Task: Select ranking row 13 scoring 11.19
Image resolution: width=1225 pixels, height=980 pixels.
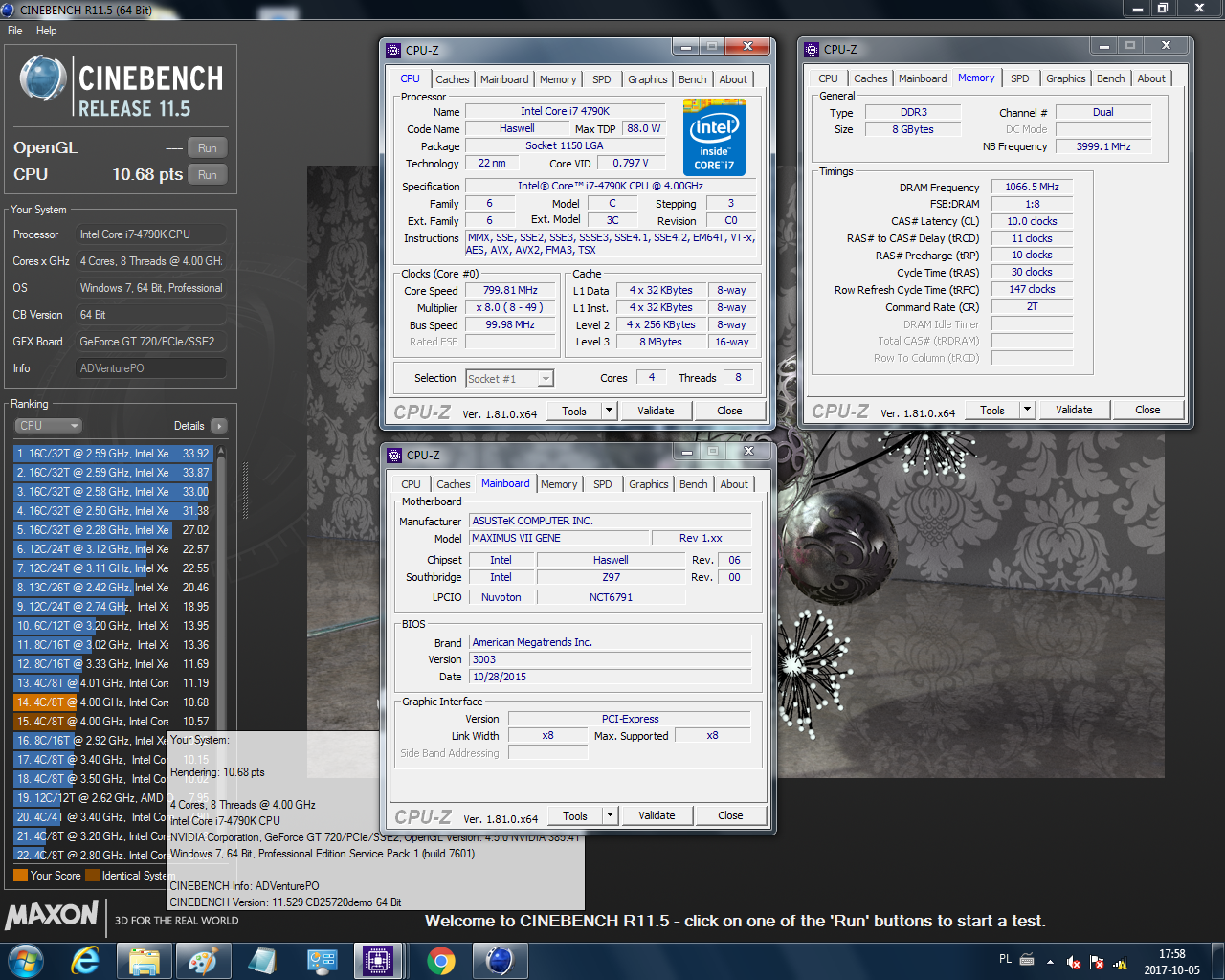Action: tap(112, 683)
